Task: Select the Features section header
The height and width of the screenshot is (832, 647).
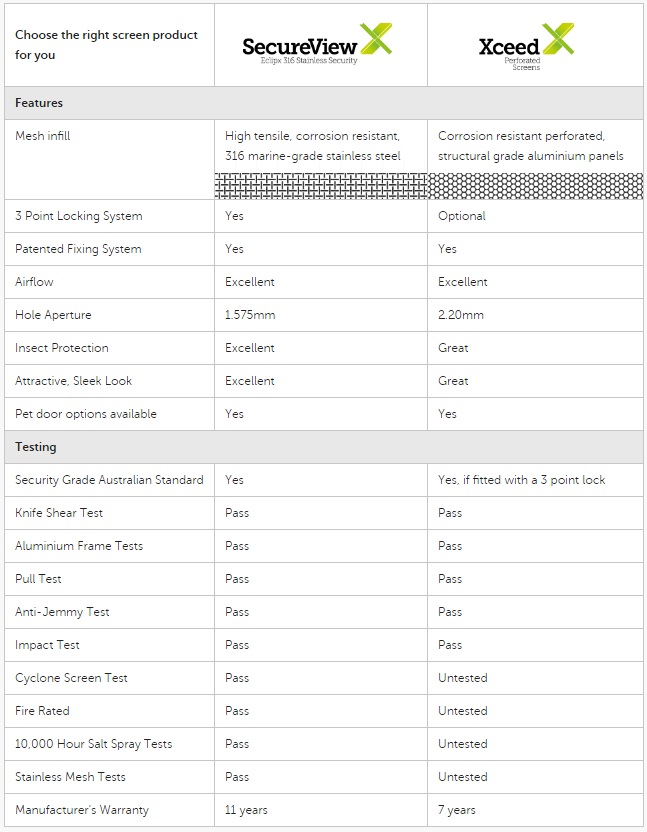Action: pos(39,103)
